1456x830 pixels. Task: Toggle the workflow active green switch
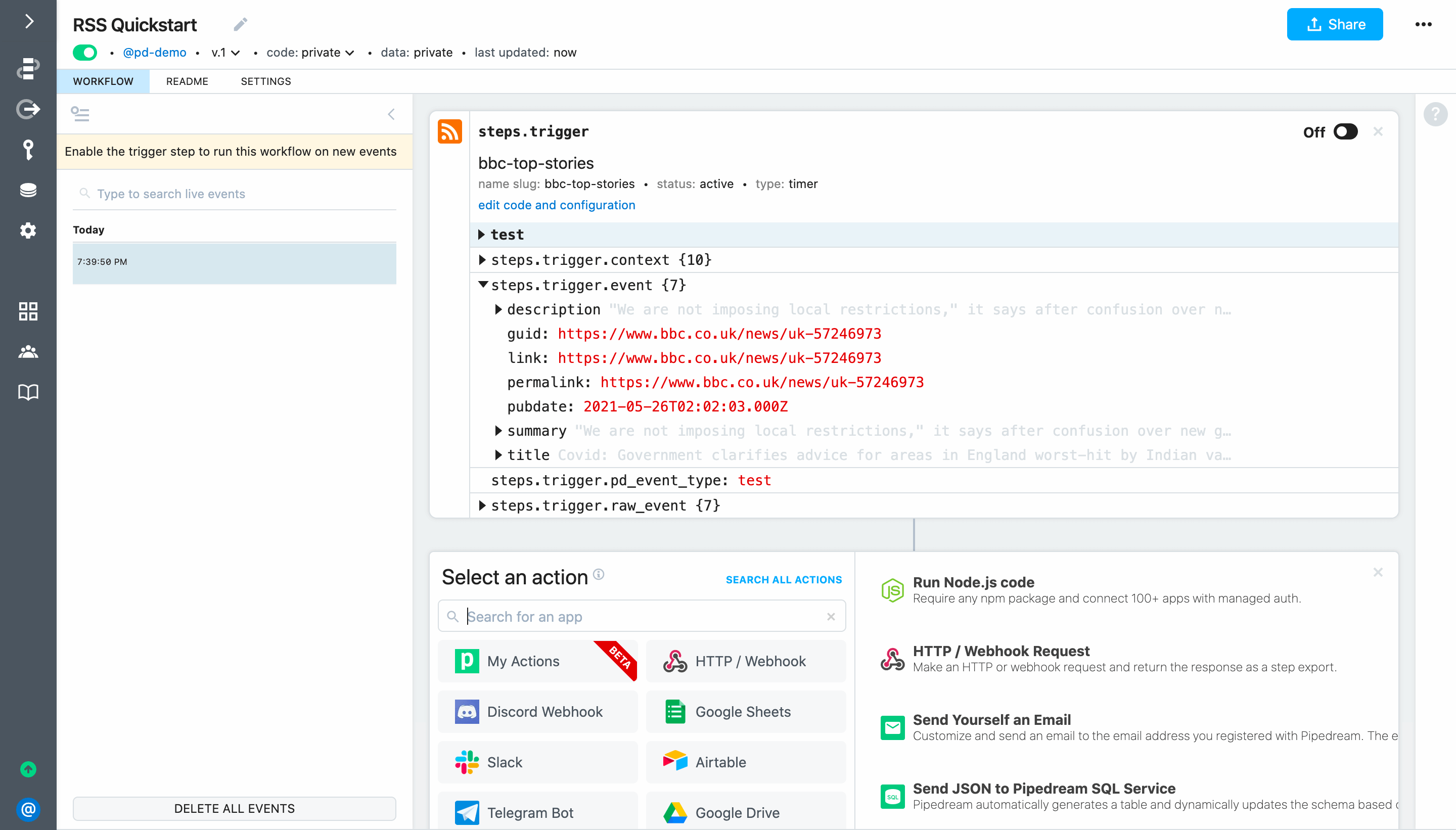[x=85, y=53]
